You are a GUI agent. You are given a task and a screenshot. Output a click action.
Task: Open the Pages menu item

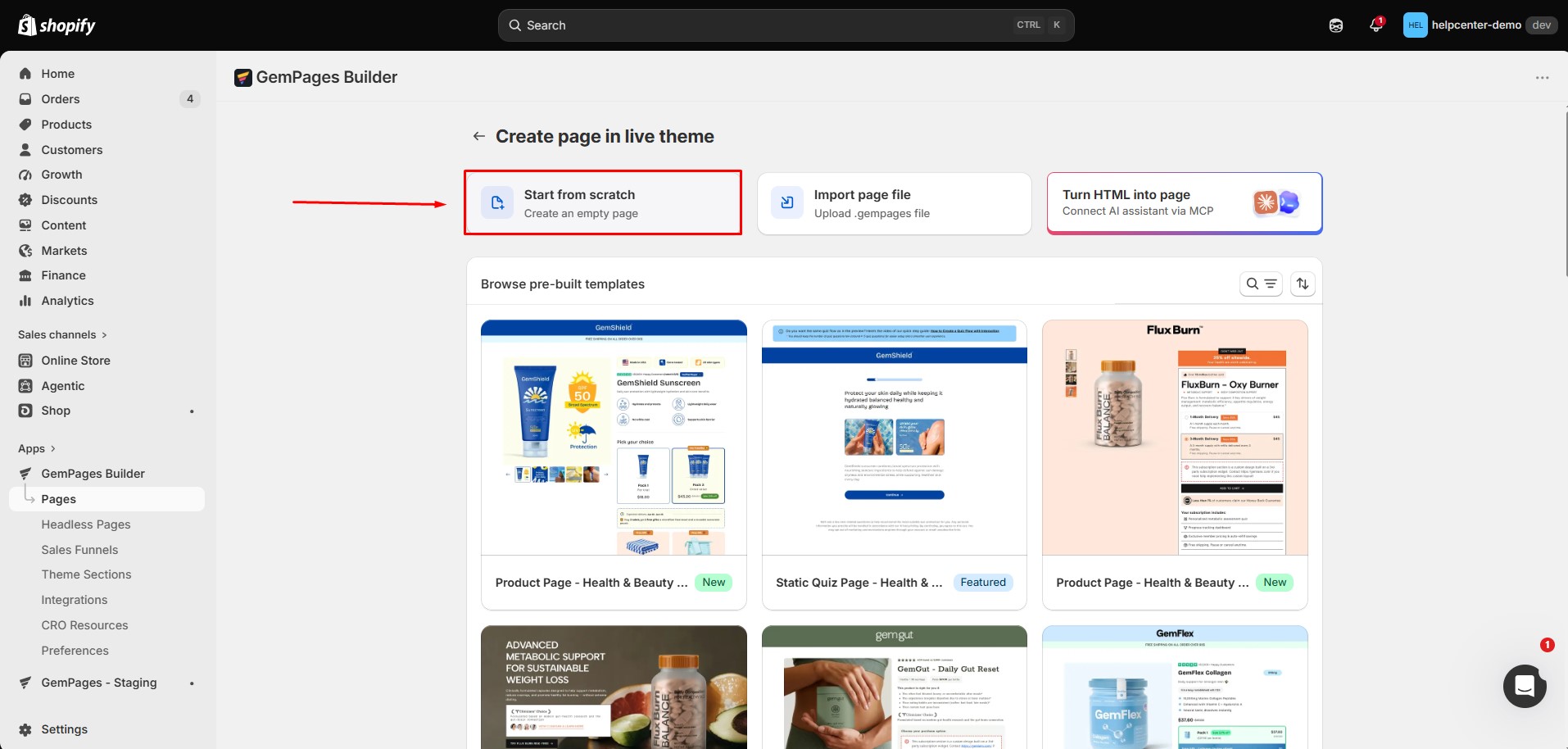[107, 499]
